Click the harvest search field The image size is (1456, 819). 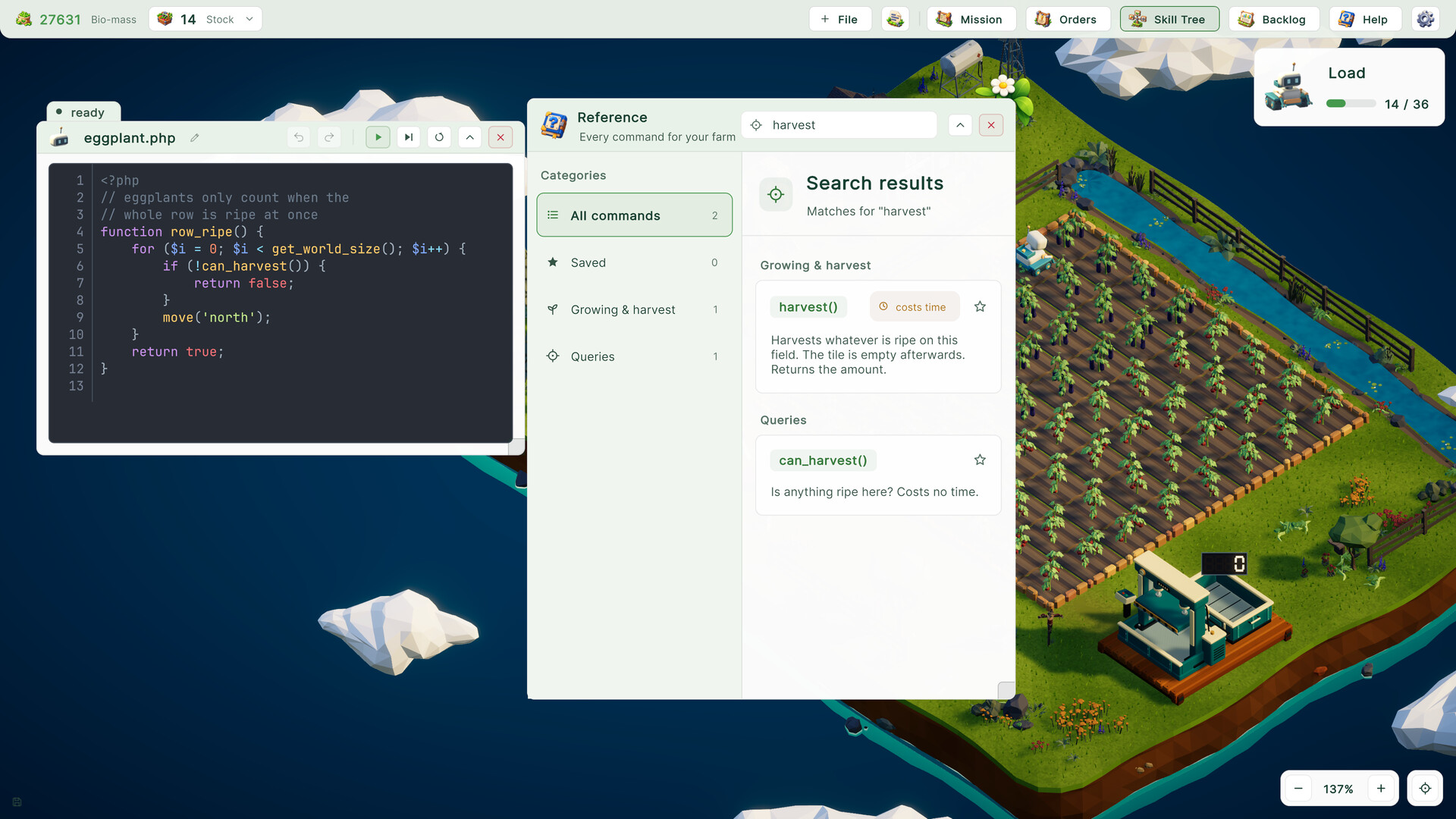(839, 125)
